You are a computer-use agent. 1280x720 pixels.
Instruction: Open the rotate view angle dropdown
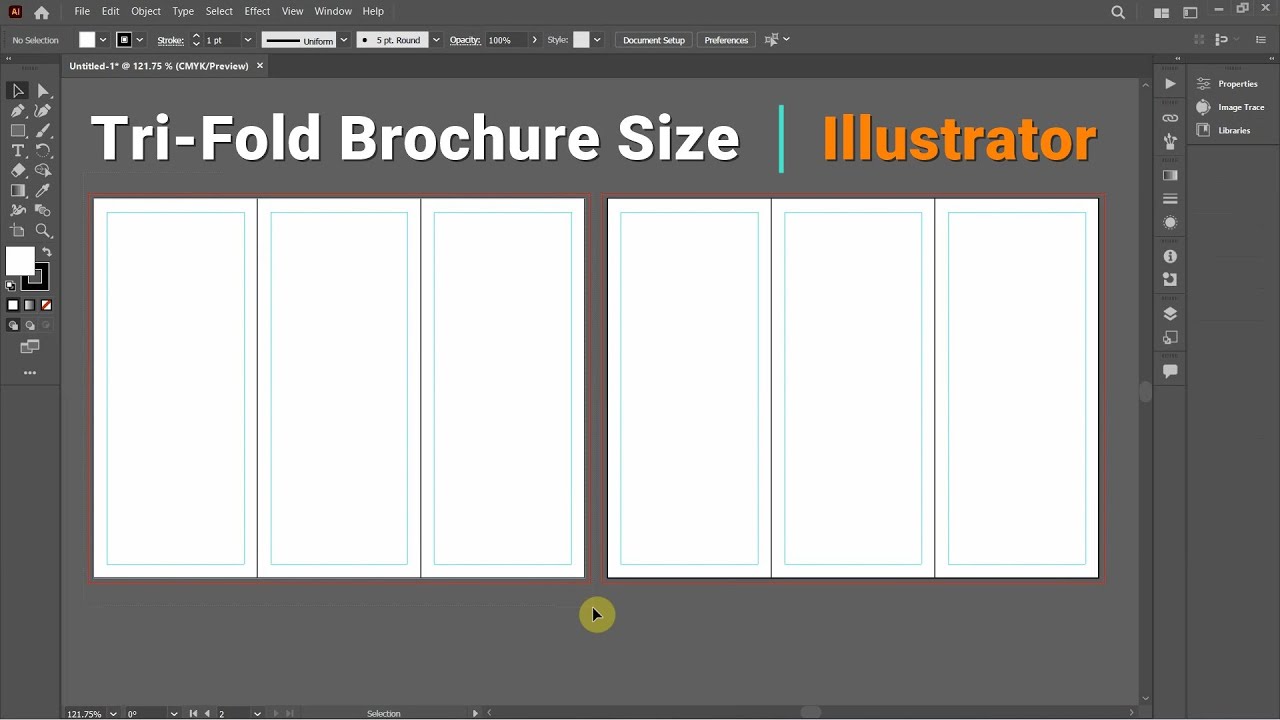pos(174,713)
